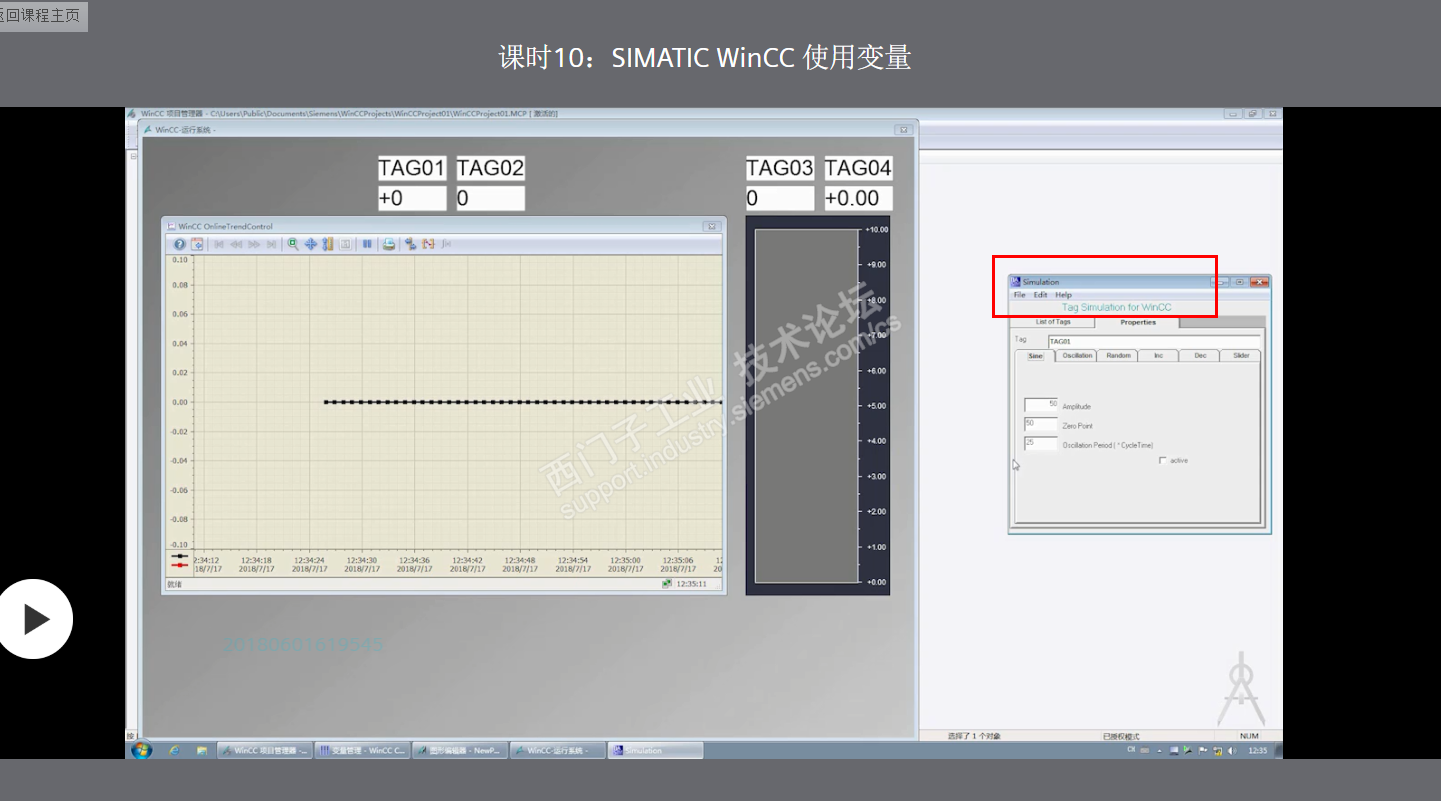Click the 12:35:11 time in trend status bar
1441x801 pixels.
692,584
